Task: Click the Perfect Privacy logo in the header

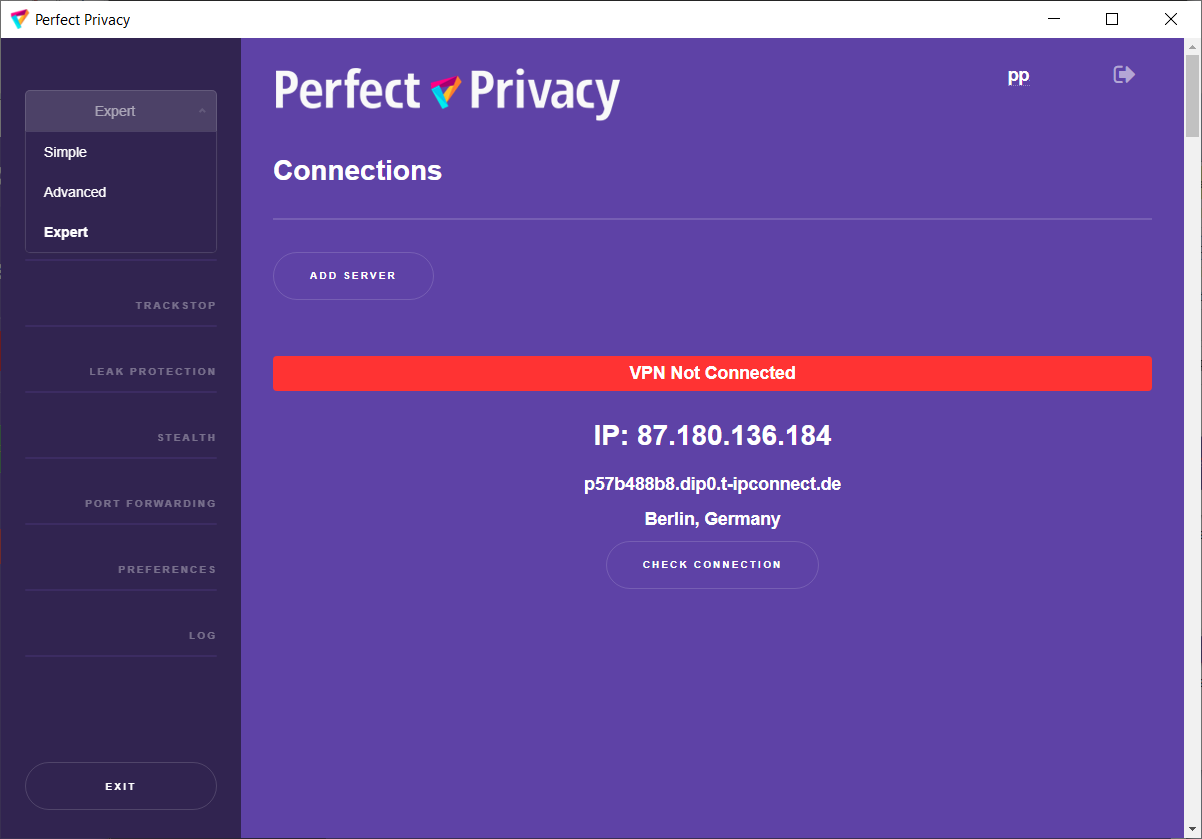Action: point(447,92)
